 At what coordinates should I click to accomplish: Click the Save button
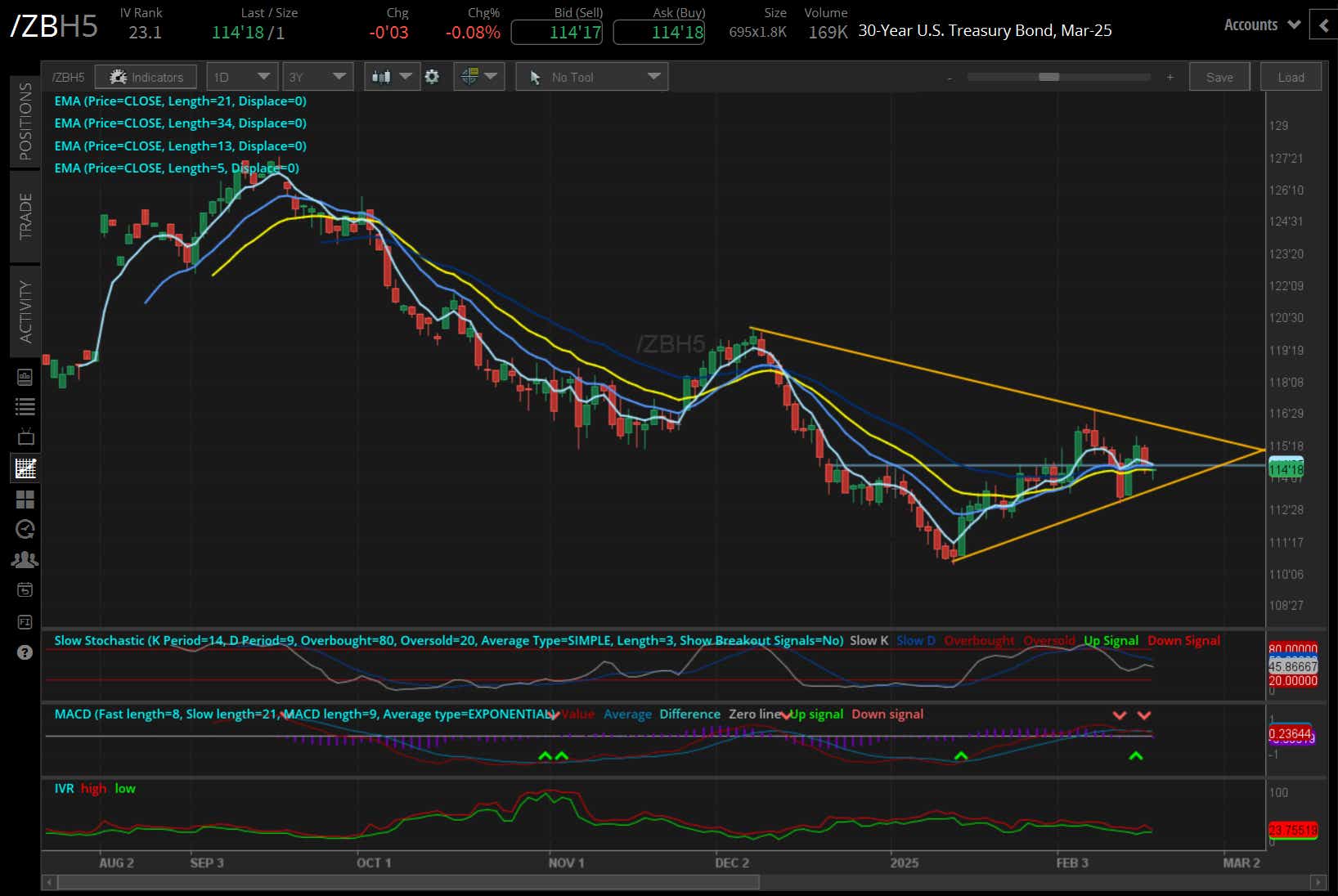(1219, 76)
